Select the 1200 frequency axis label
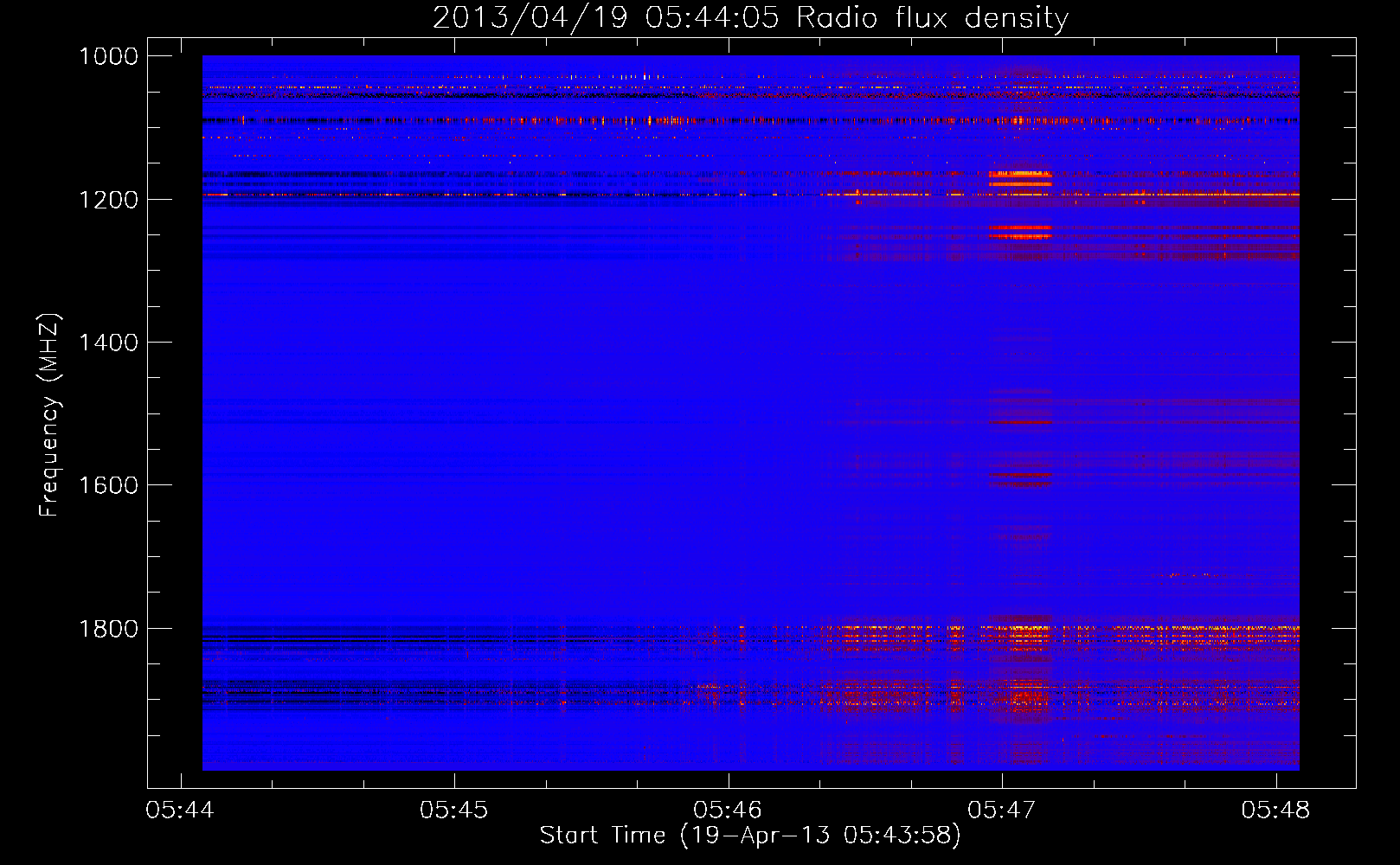The width and height of the screenshot is (1400, 865). click(x=108, y=200)
